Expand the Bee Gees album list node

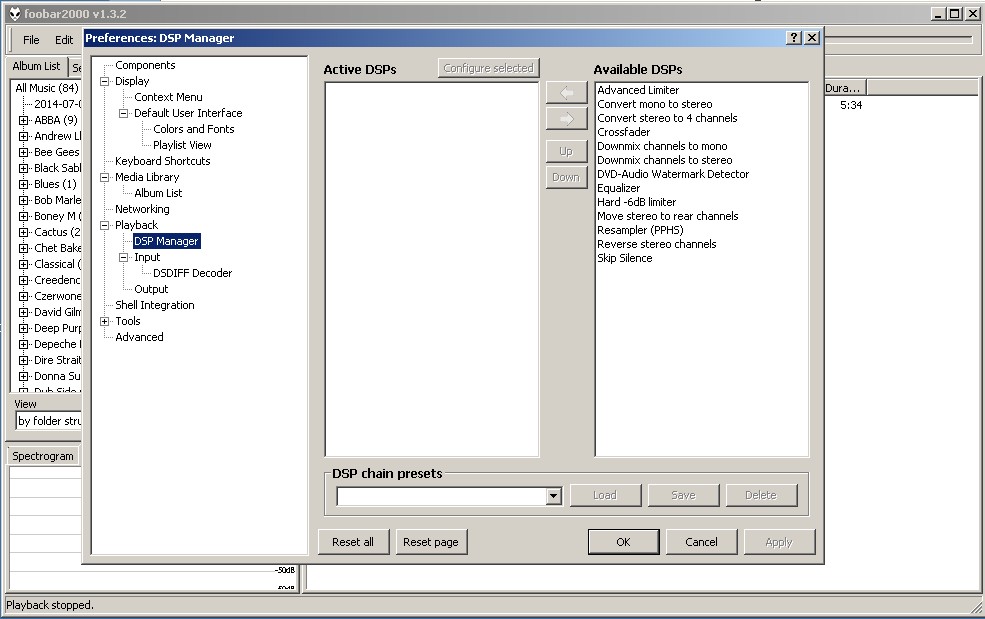[23, 152]
